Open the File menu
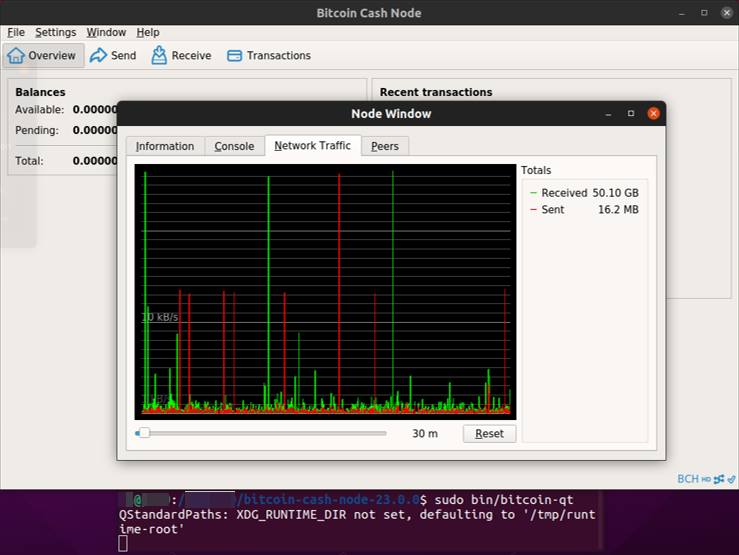Screen dimensions: 739x555 [x=16, y=33]
